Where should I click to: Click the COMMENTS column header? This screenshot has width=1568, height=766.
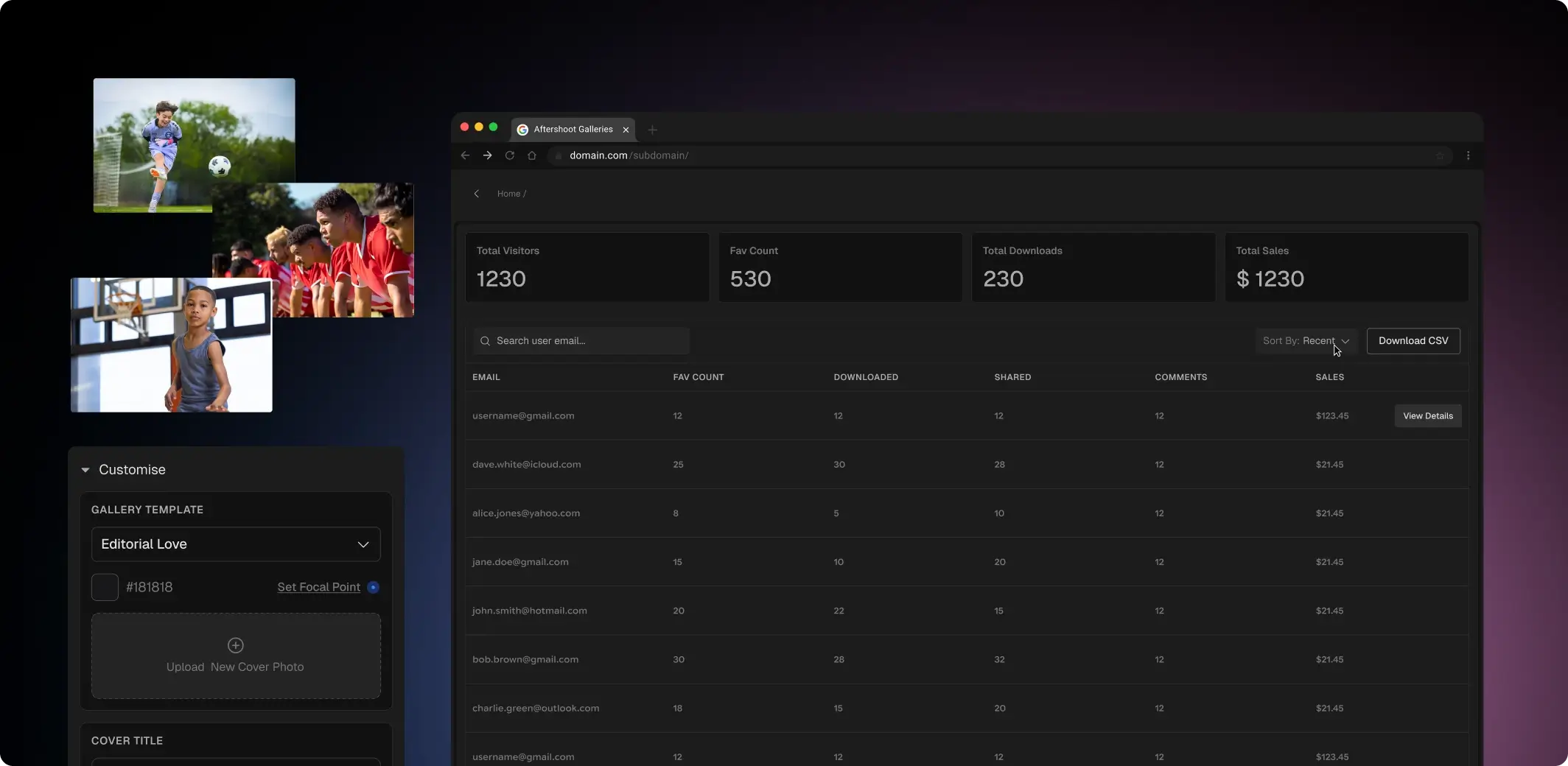1180,377
